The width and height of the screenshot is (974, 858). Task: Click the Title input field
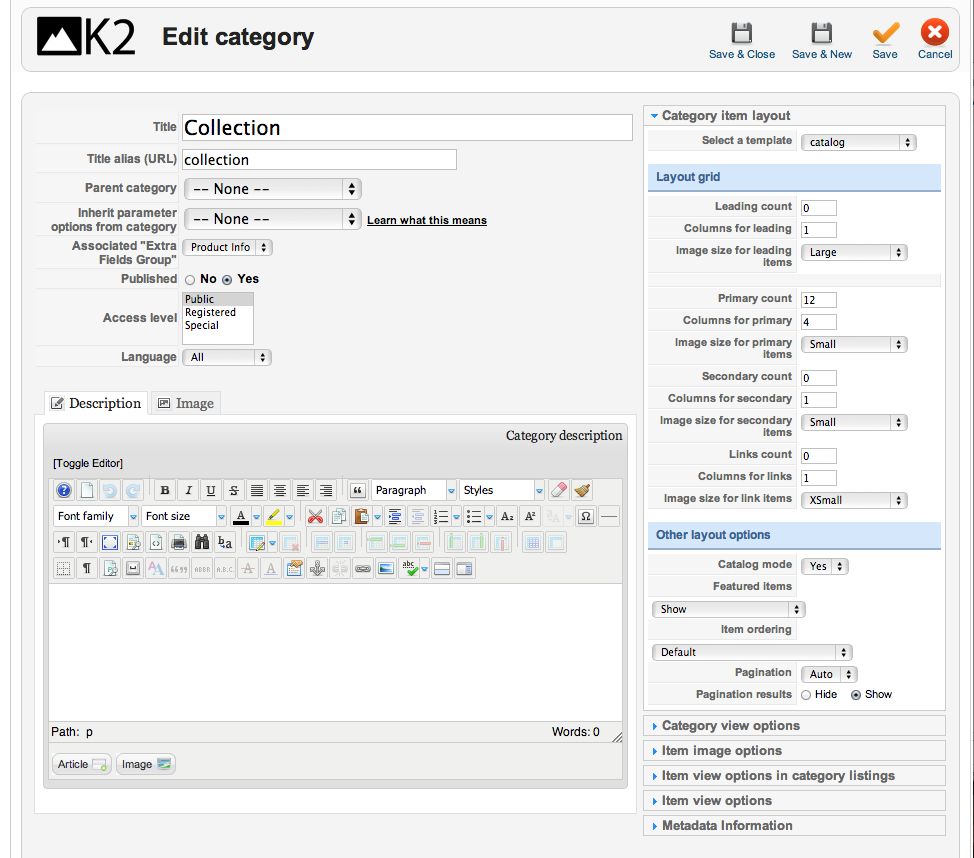pyautogui.click(x=407, y=127)
